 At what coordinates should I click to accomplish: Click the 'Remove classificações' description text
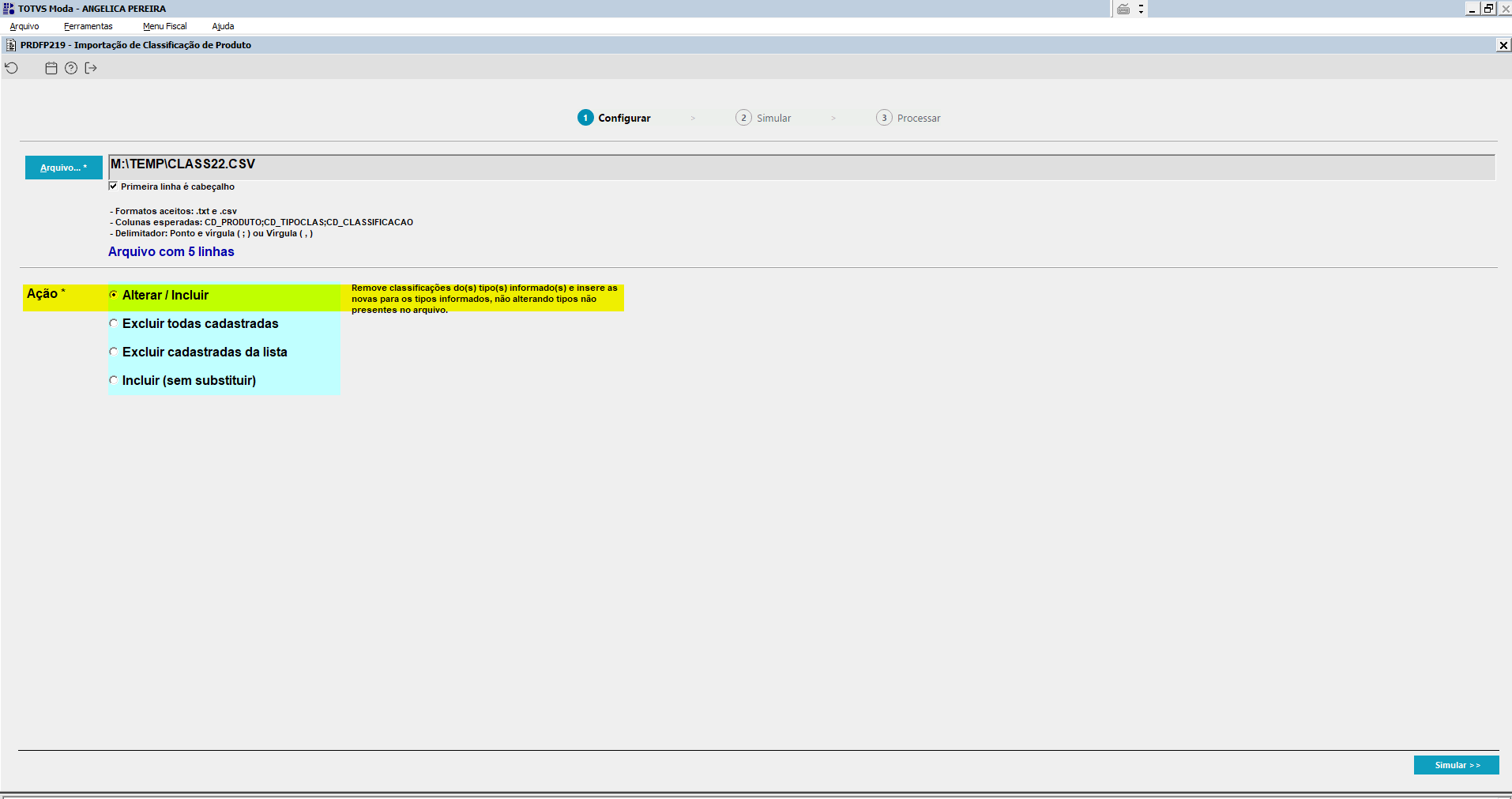(484, 299)
